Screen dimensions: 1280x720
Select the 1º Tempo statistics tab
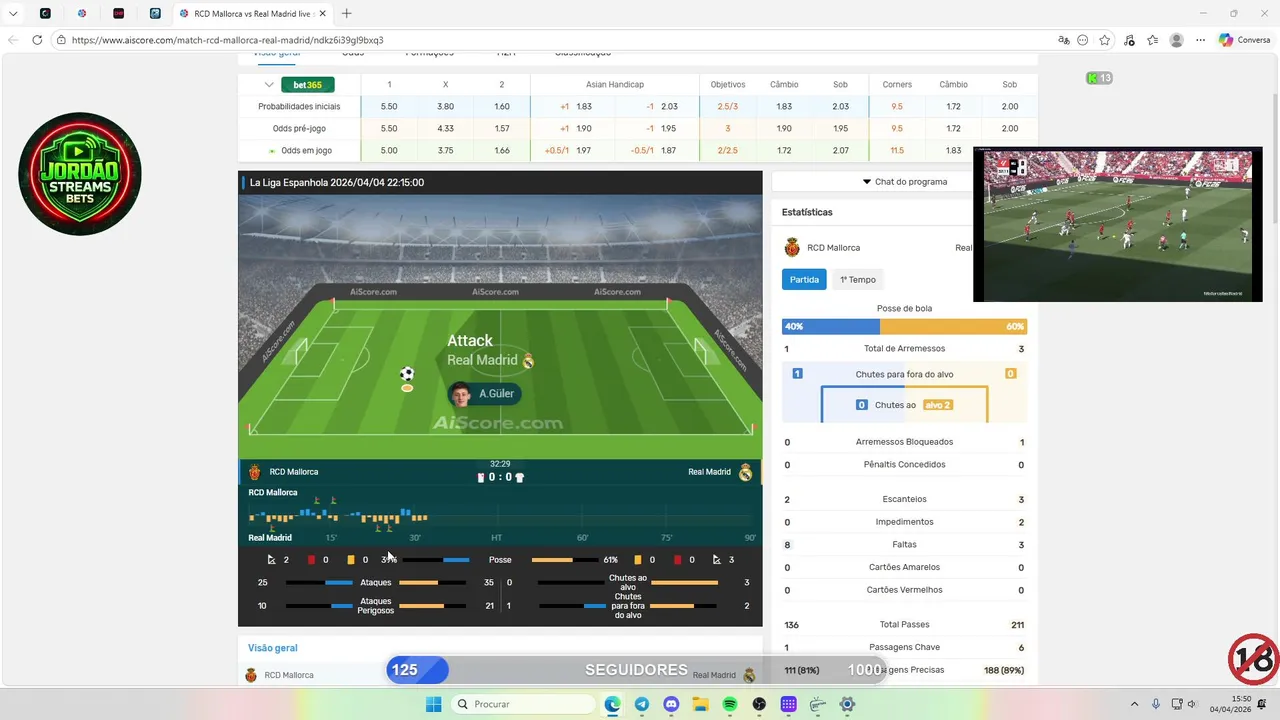pyautogui.click(x=858, y=280)
